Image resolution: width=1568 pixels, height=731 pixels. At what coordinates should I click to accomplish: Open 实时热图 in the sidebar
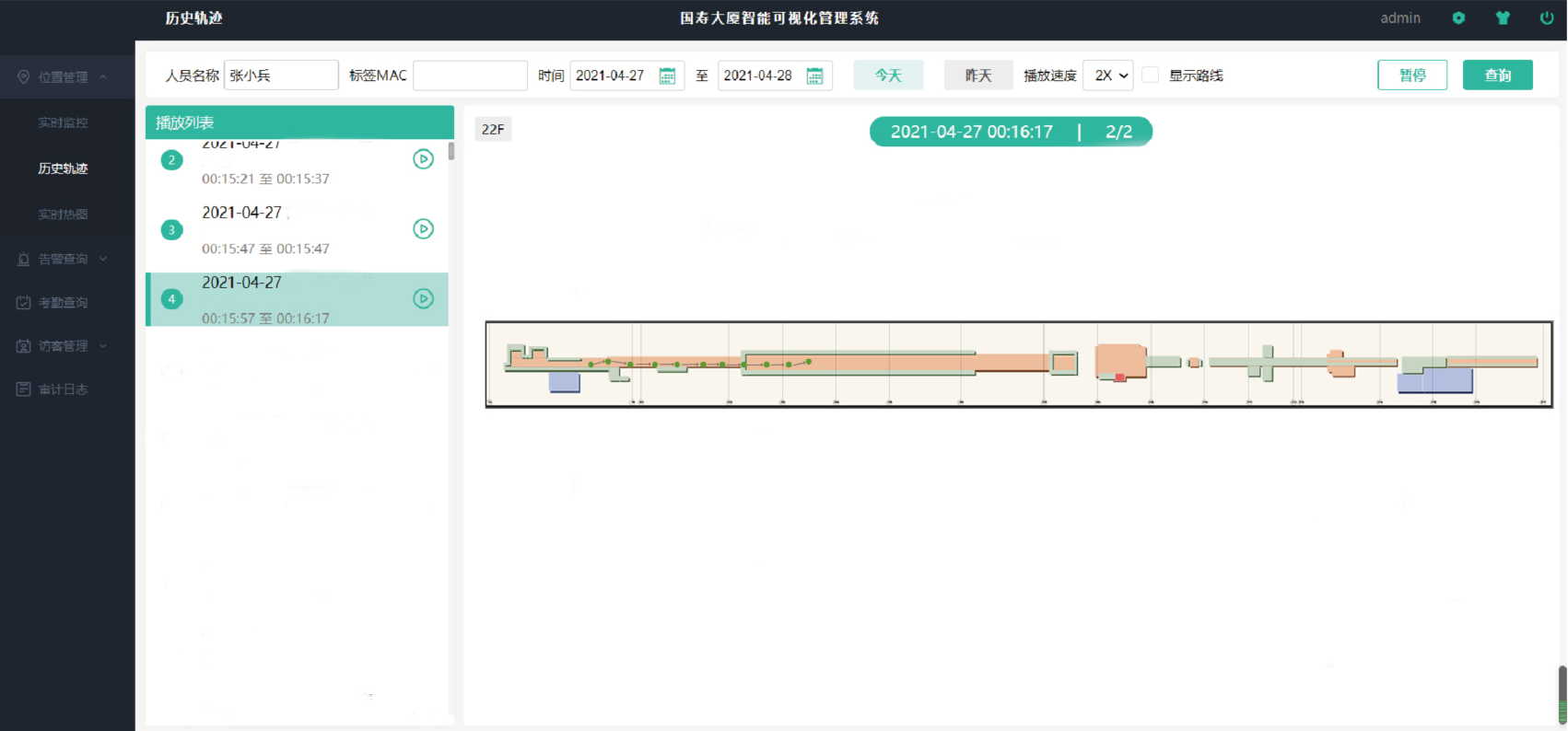click(63, 215)
